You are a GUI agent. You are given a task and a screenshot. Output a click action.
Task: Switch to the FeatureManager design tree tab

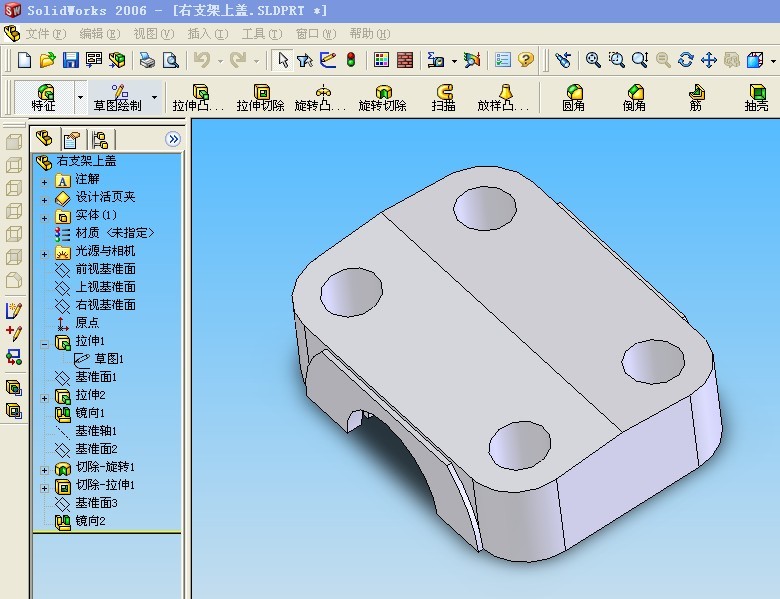pos(45,139)
